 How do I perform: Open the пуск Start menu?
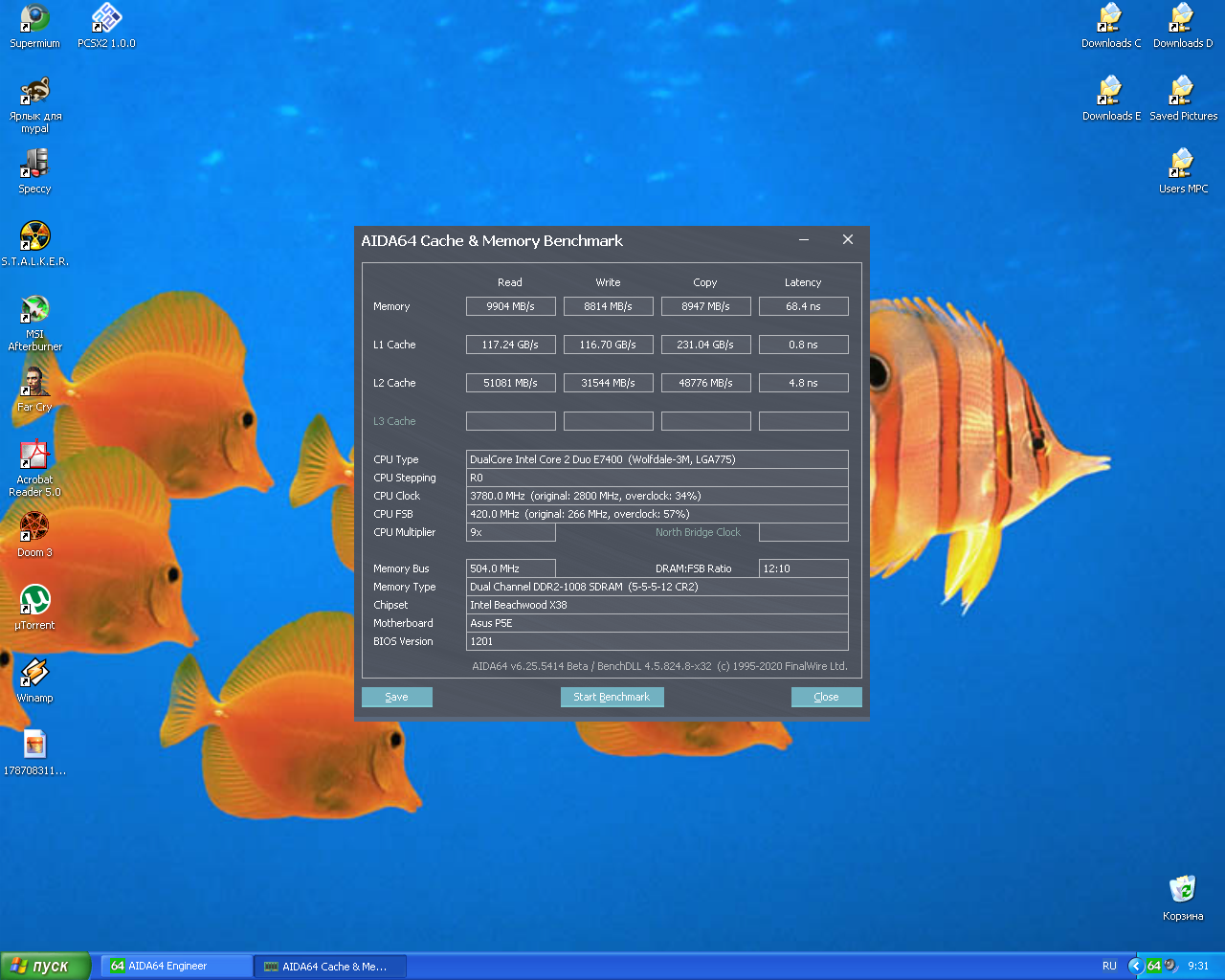pos(45,966)
